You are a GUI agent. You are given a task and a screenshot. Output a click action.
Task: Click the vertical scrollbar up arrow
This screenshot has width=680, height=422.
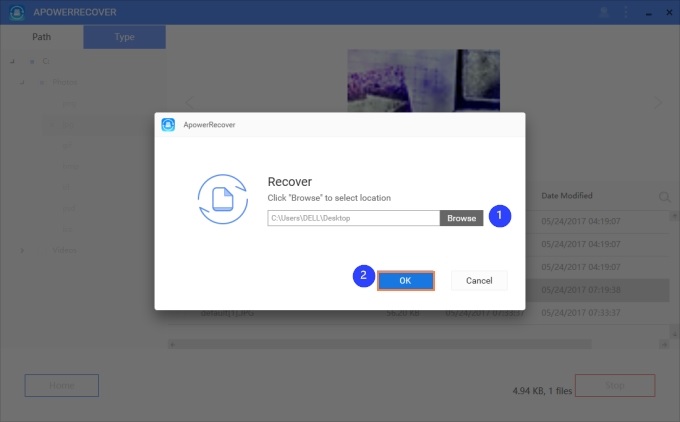pos(674,216)
